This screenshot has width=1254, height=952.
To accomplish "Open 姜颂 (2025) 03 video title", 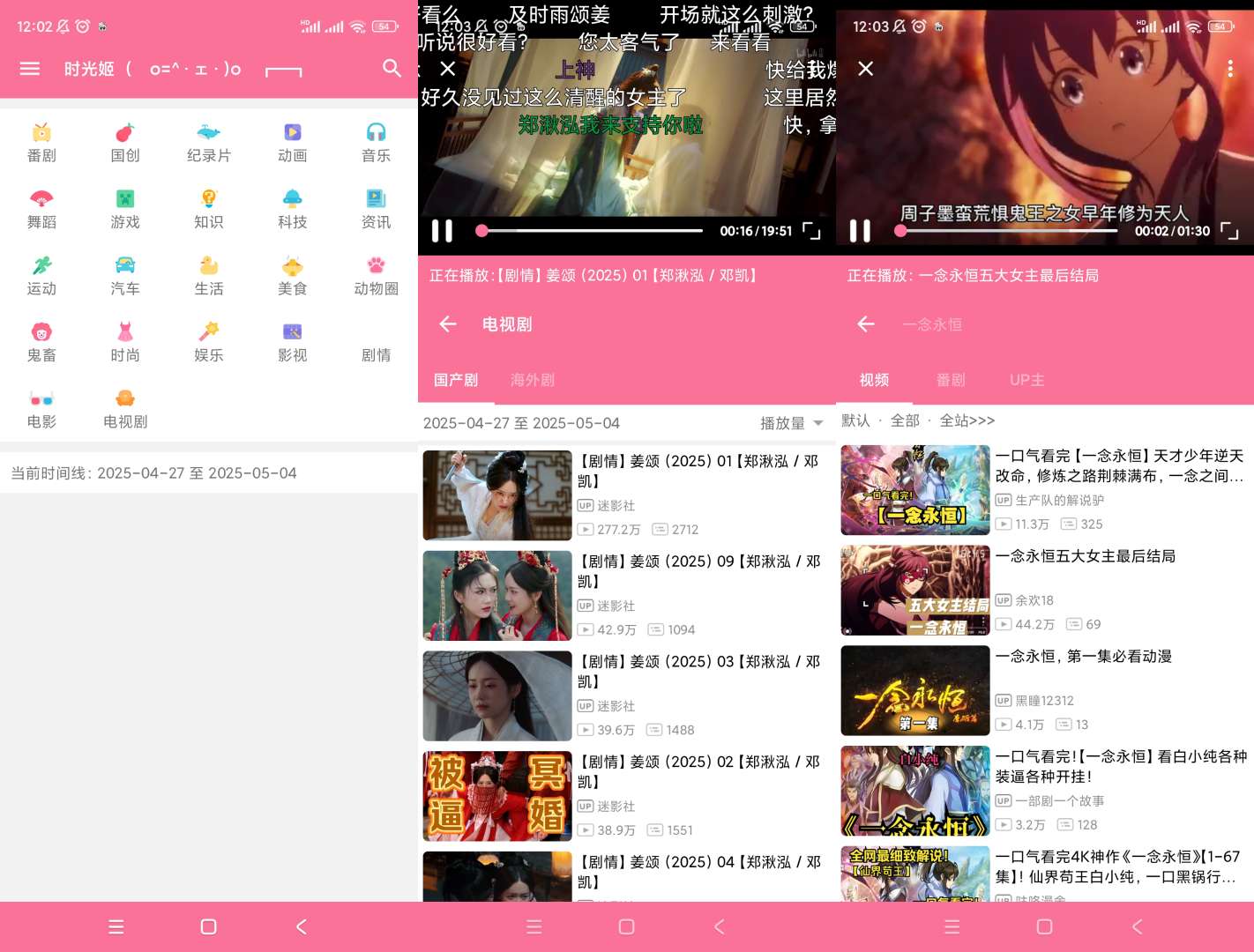I will pos(699,672).
